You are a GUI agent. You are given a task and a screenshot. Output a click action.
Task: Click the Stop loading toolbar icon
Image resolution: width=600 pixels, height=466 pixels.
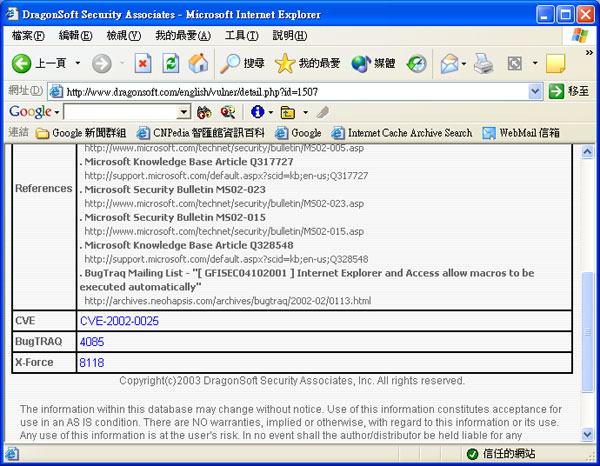[143, 63]
